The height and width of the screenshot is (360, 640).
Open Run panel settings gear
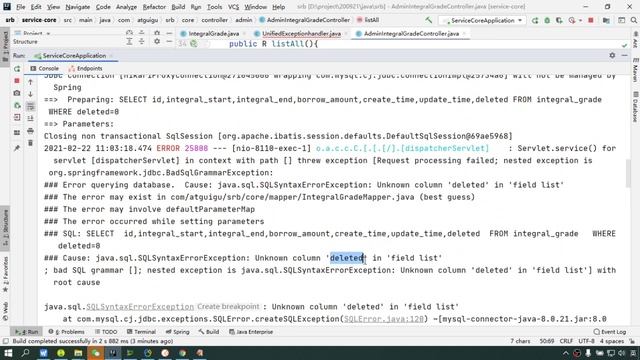tap(612, 55)
